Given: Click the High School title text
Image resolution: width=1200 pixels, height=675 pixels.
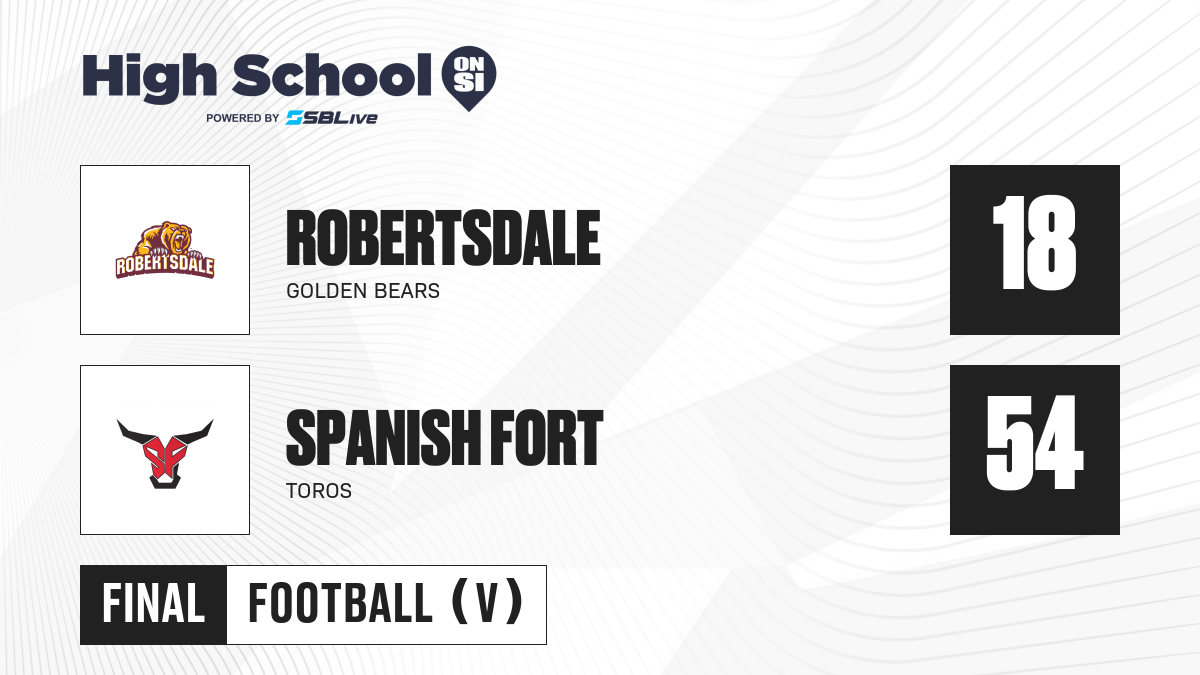Looking at the screenshot, I should [x=250, y=76].
